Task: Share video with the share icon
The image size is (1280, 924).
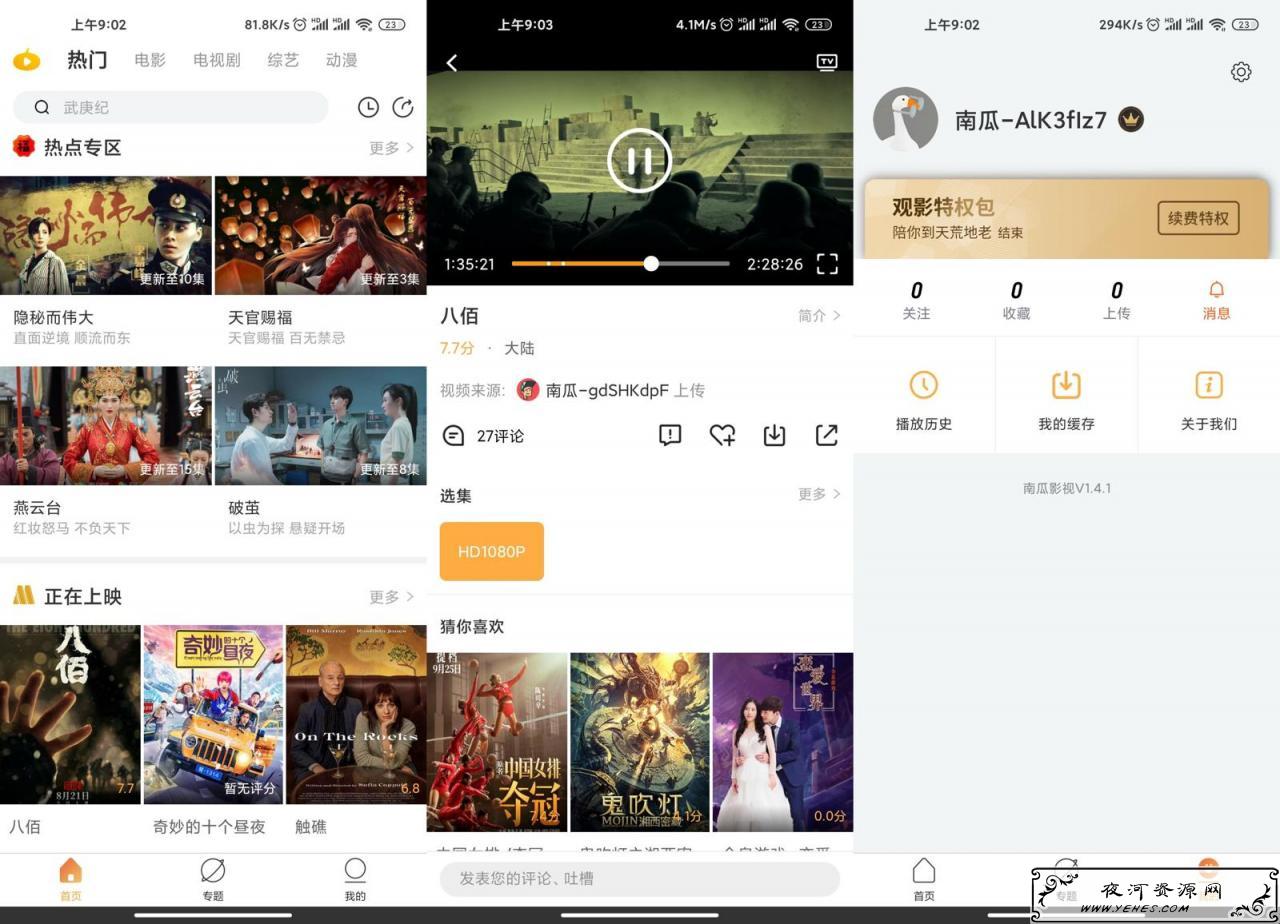Action: 827,435
